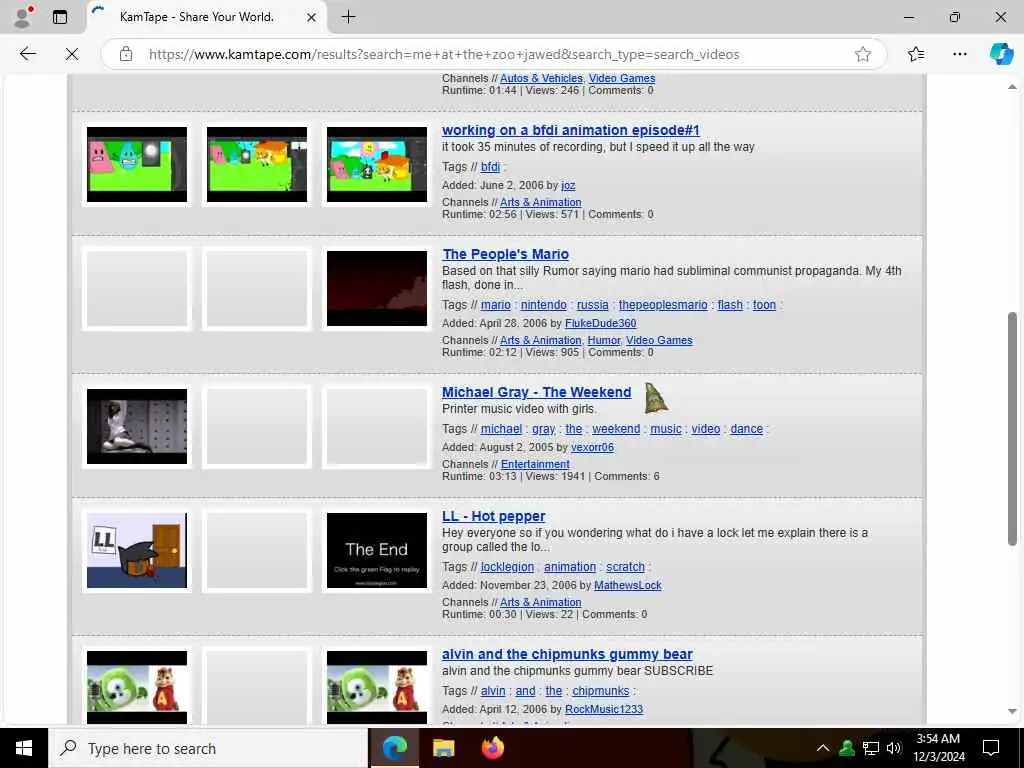The width and height of the screenshot is (1024, 768).
Task: Click the green user tray icon
Action: point(847,748)
